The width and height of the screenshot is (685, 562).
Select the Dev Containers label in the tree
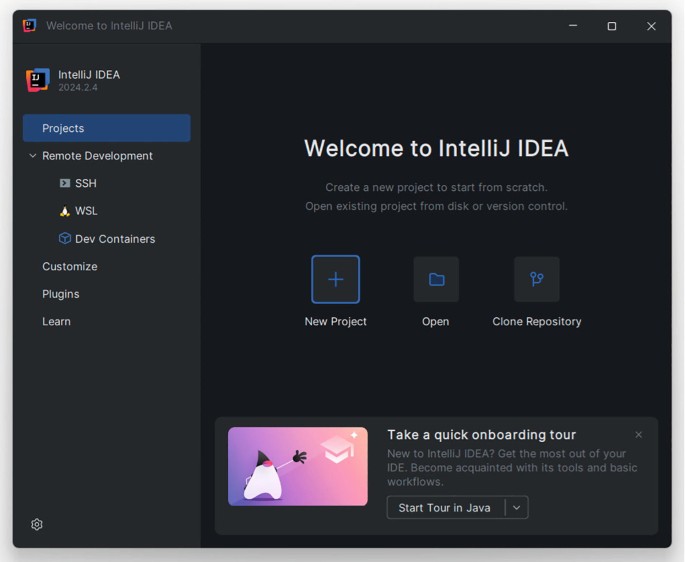pyautogui.click(x=115, y=239)
